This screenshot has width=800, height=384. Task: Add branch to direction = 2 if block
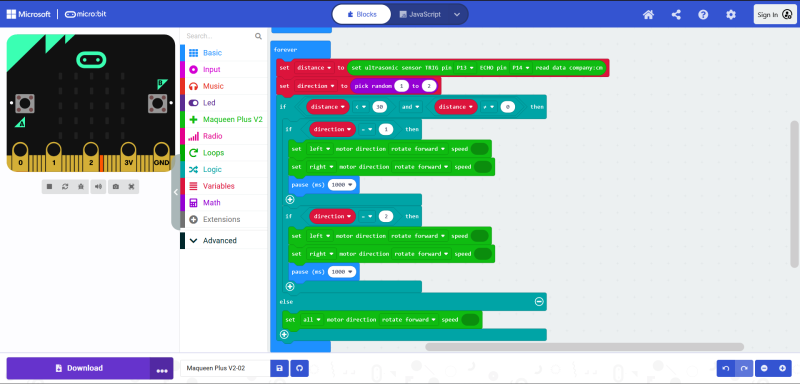[x=290, y=287]
